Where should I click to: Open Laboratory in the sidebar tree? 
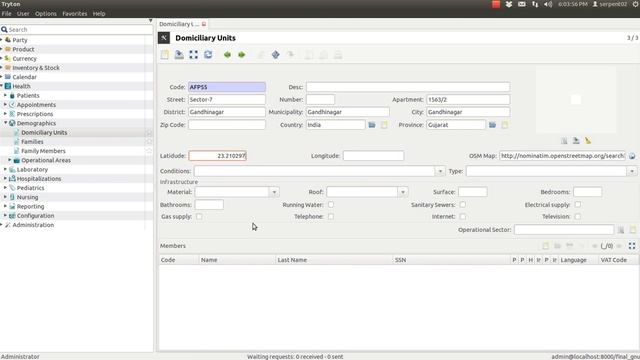(x=32, y=169)
